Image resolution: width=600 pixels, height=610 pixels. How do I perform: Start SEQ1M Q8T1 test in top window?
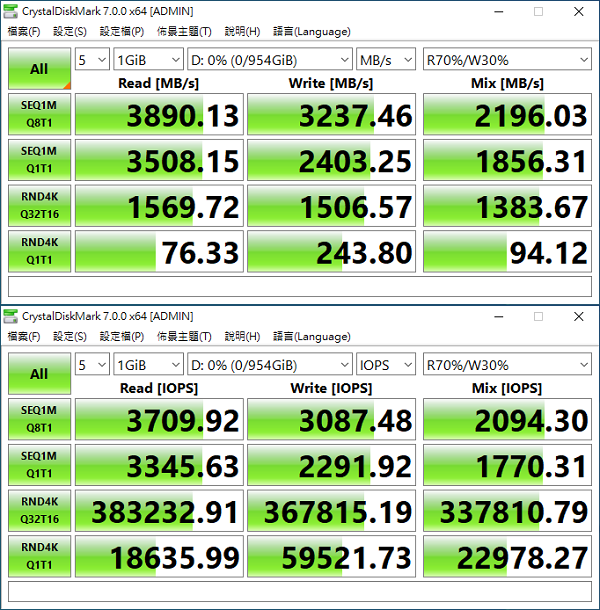coord(39,114)
